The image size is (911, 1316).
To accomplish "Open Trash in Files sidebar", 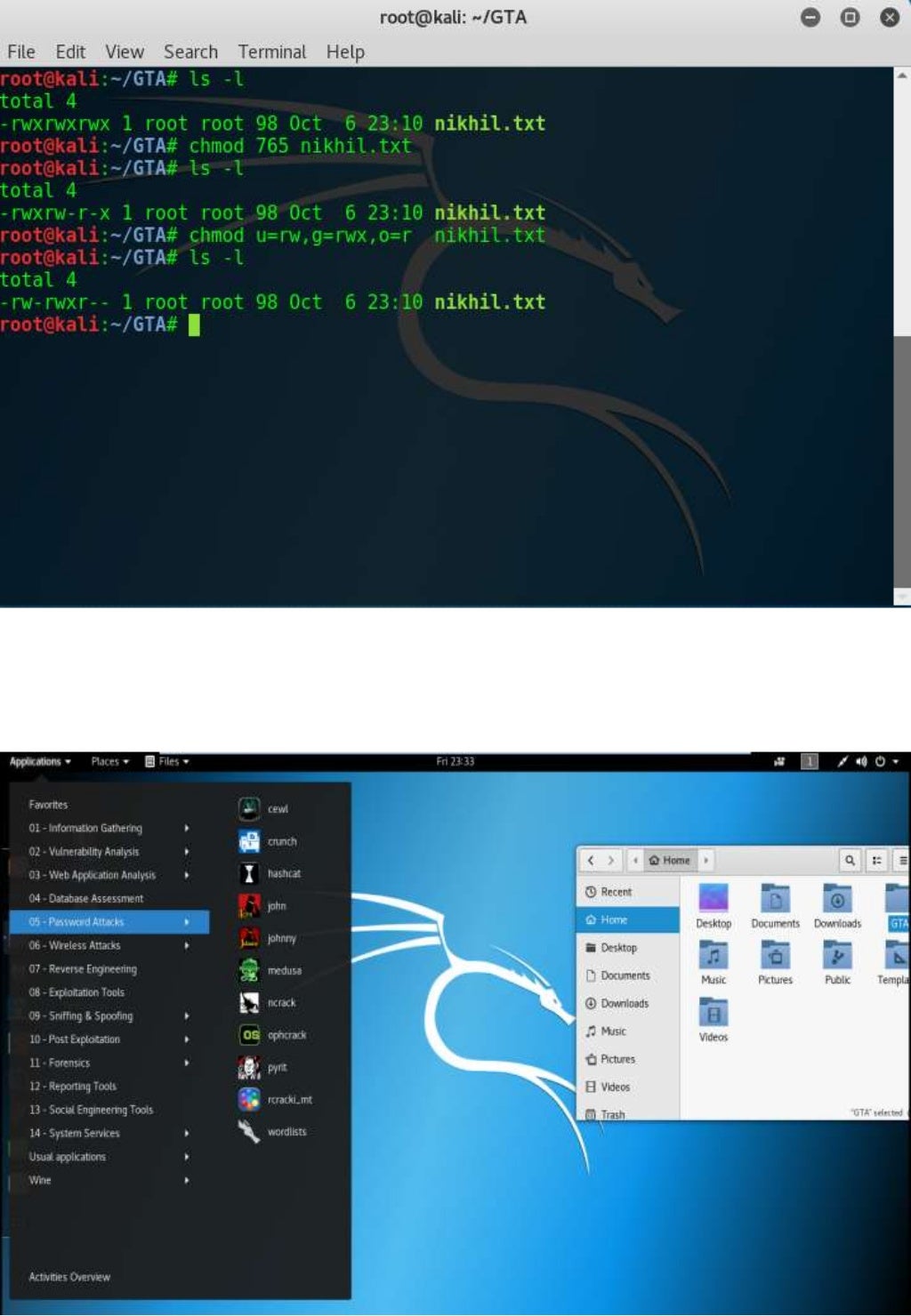I will (x=628, y=1113).
